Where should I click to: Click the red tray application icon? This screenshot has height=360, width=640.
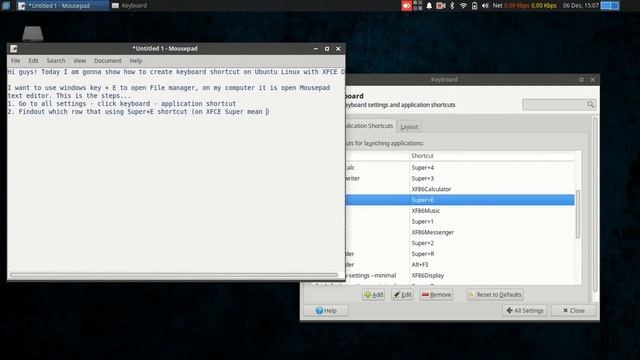[406, 6]
